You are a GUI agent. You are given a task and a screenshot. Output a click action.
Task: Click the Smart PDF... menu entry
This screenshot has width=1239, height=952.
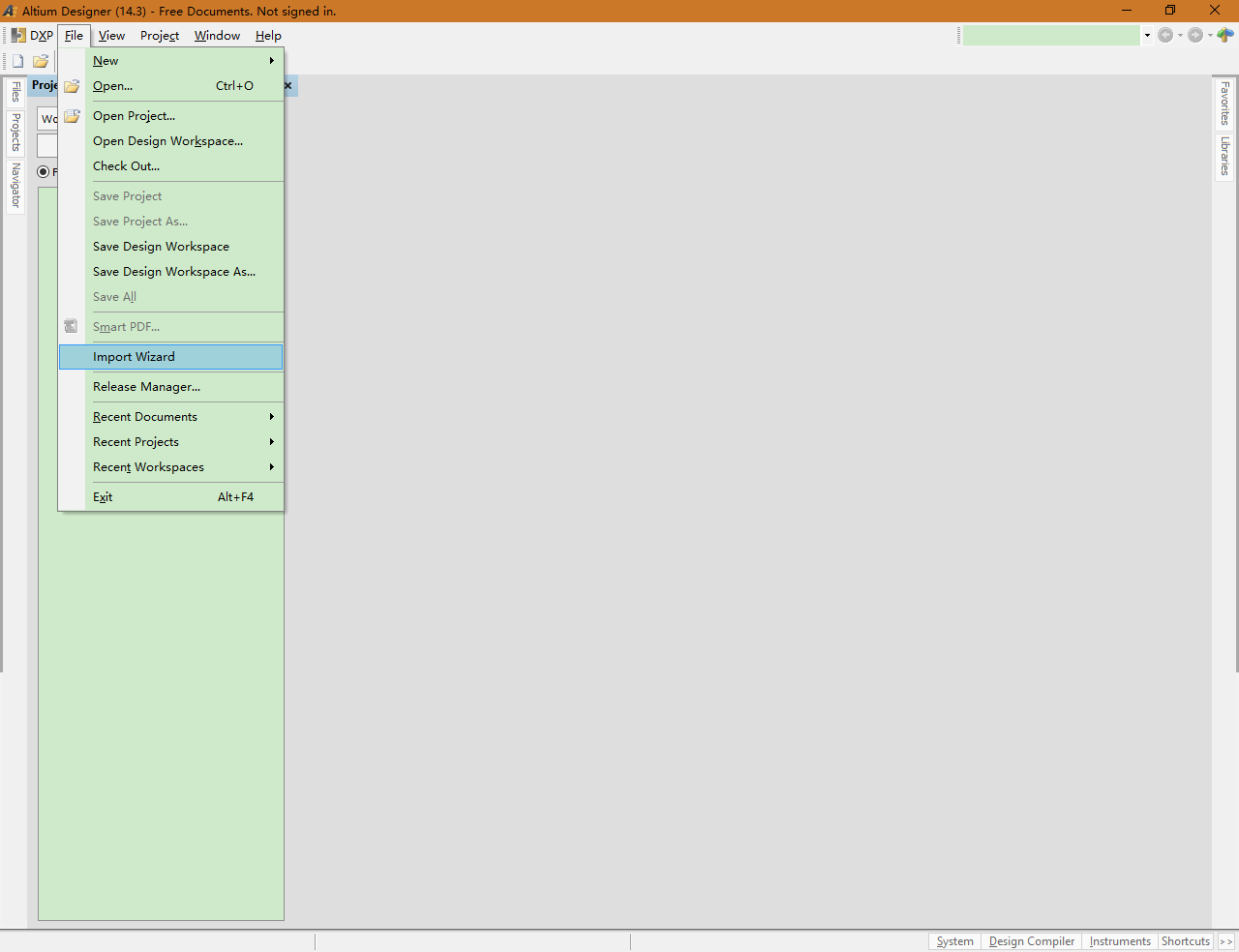coord(171,327)
